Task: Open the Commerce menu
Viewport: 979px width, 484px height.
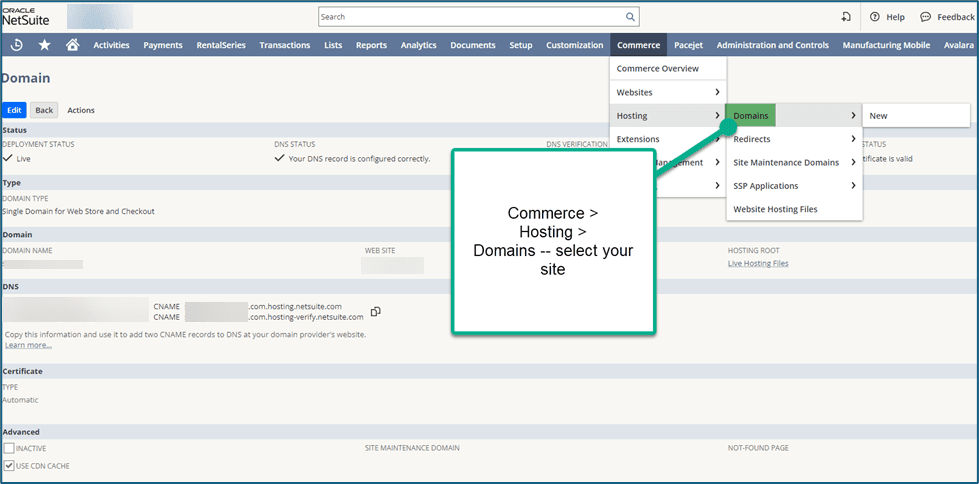Action: click(639, 45)
